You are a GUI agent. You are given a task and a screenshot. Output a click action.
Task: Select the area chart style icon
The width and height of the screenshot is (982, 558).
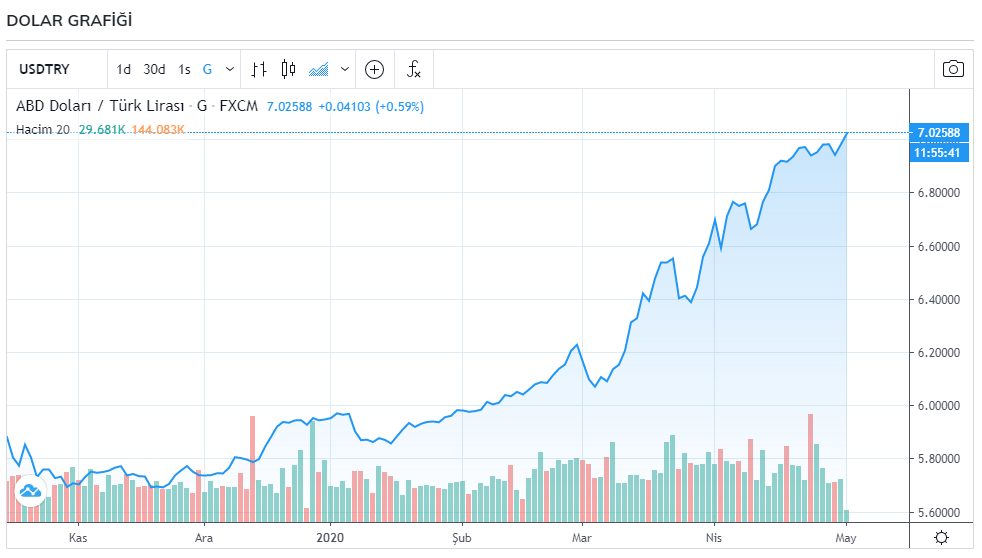tap(319, 69)
